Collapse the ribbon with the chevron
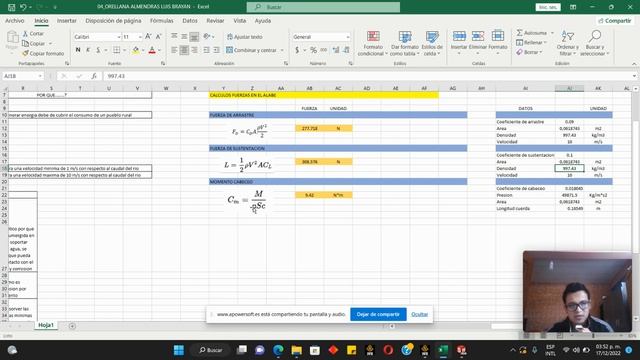This screenshot has width=640, height=360. tap(634, 64)
